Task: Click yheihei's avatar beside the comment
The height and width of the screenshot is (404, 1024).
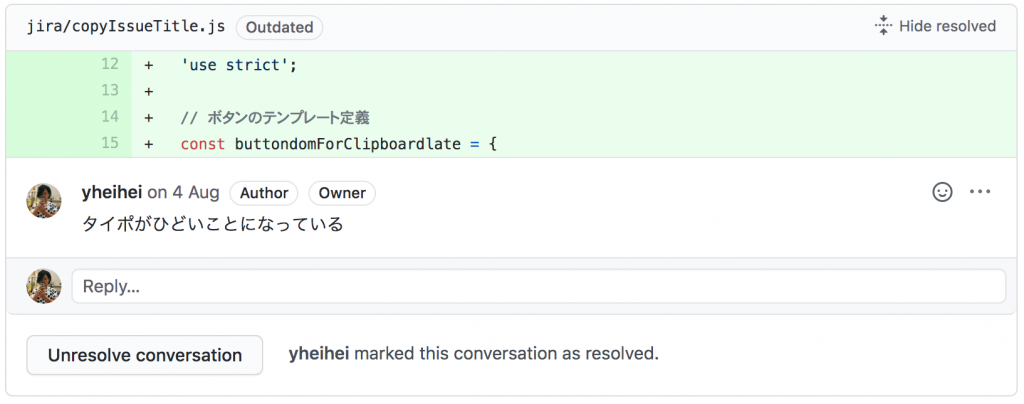Action: point(44,200)
